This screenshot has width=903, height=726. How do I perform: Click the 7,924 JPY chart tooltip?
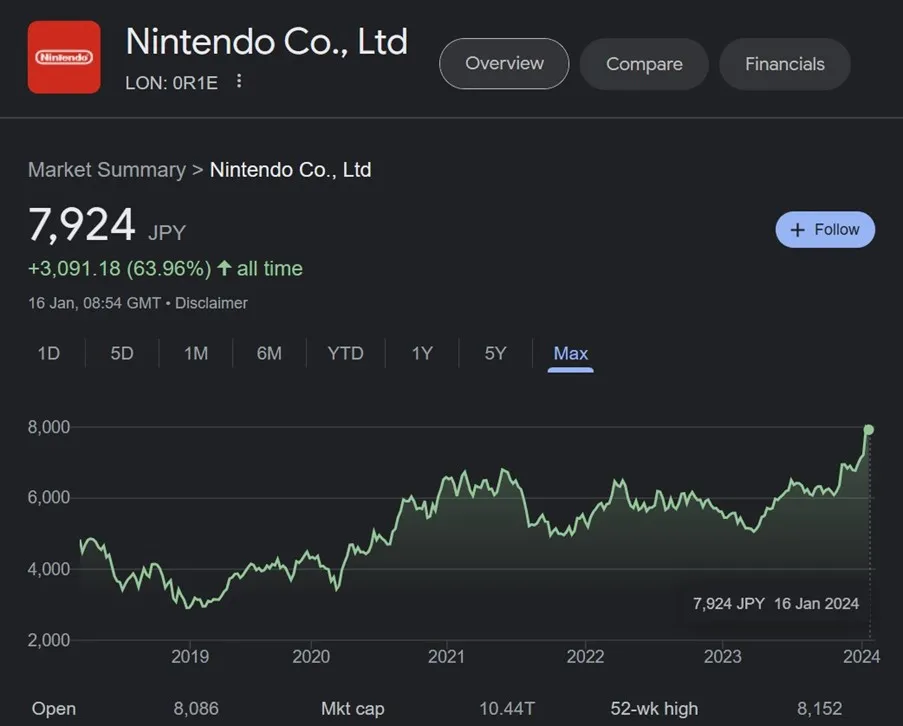(x=775, y=603)
